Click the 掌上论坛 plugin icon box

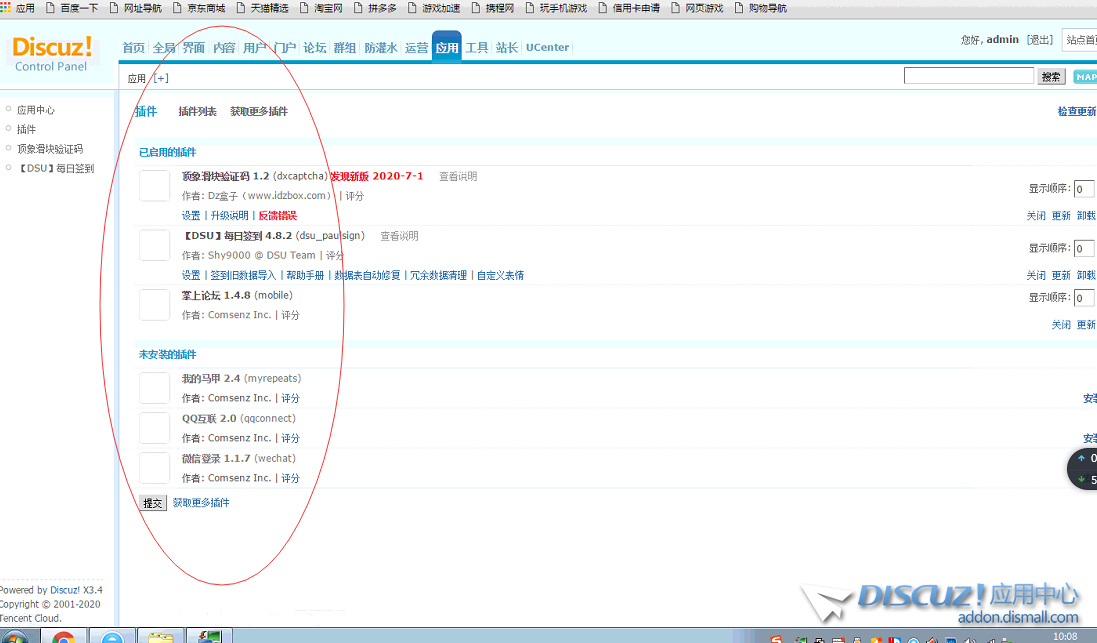click(x=154, y=304)
